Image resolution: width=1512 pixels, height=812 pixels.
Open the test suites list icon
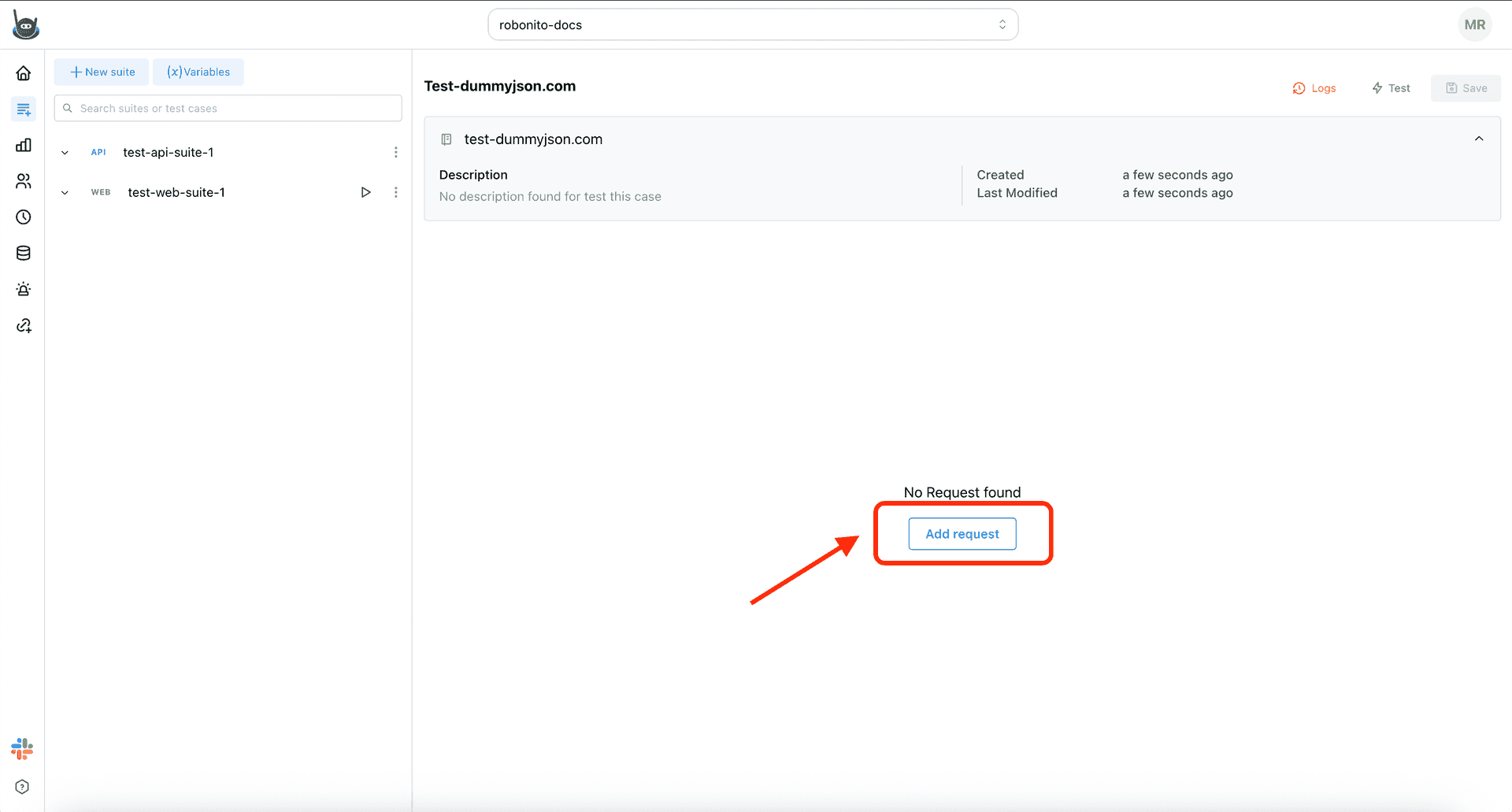click(x=24, y=109)
